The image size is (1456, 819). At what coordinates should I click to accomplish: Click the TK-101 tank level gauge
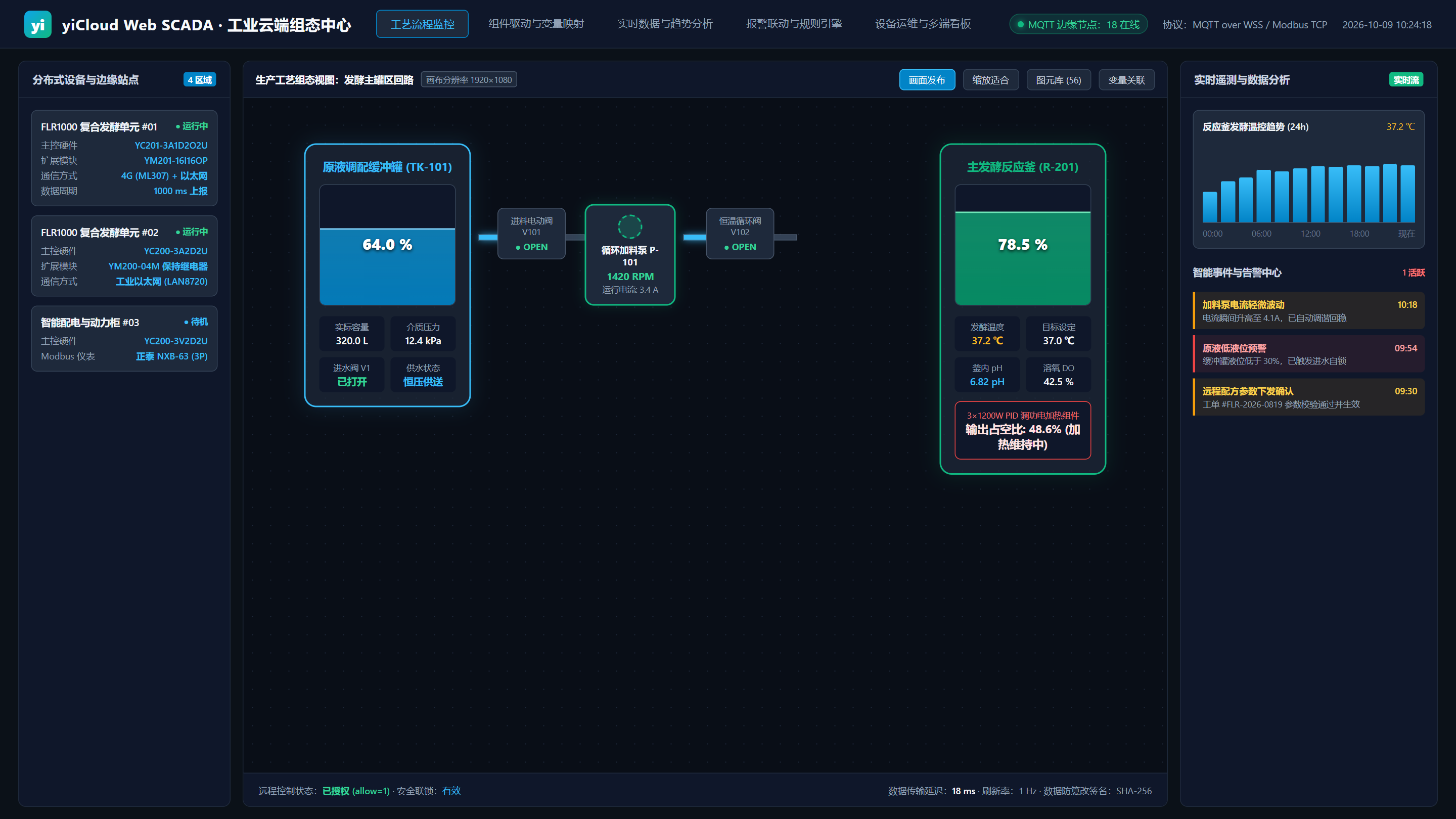[387, 245]
